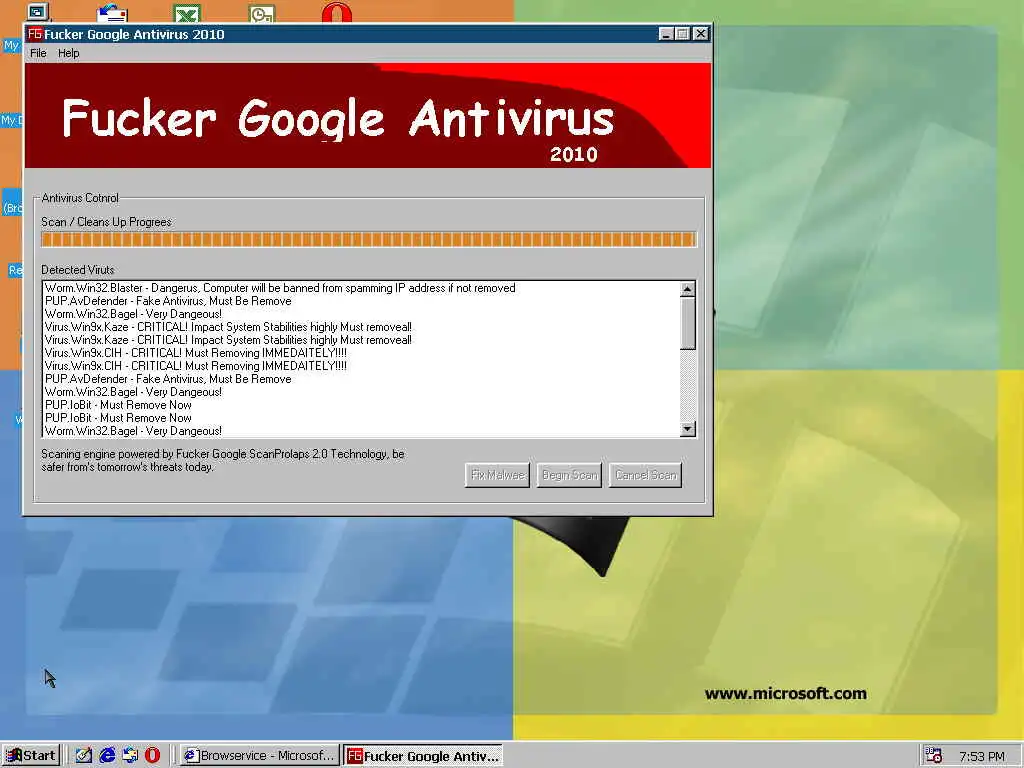Screen dimensions: 1024x768
Task: Click the Quick Launch icon between IE and Opera
Action: pos(130,756)
